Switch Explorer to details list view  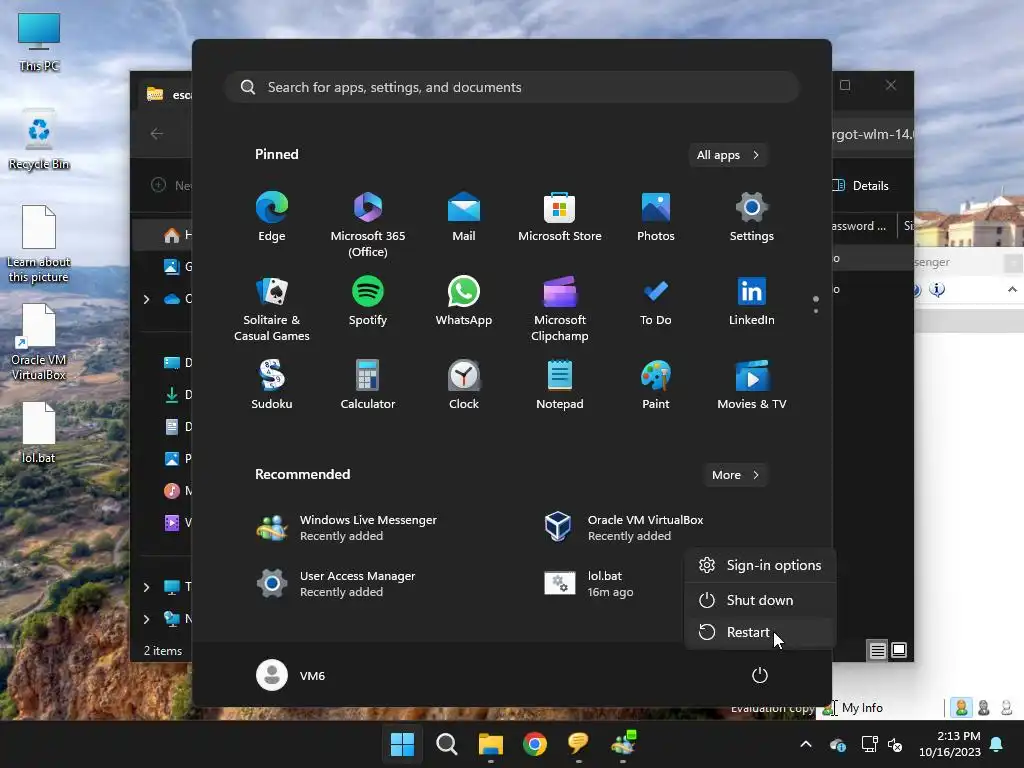coord(877,650)
